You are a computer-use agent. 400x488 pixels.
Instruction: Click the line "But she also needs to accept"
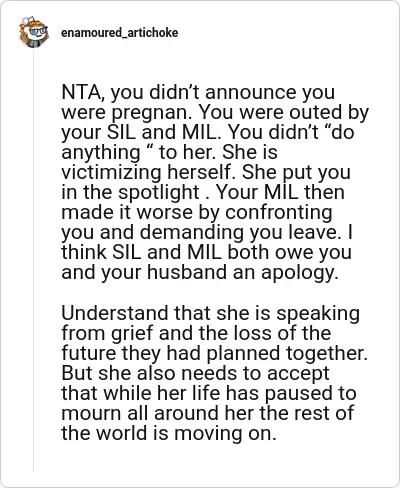[195, 373]
